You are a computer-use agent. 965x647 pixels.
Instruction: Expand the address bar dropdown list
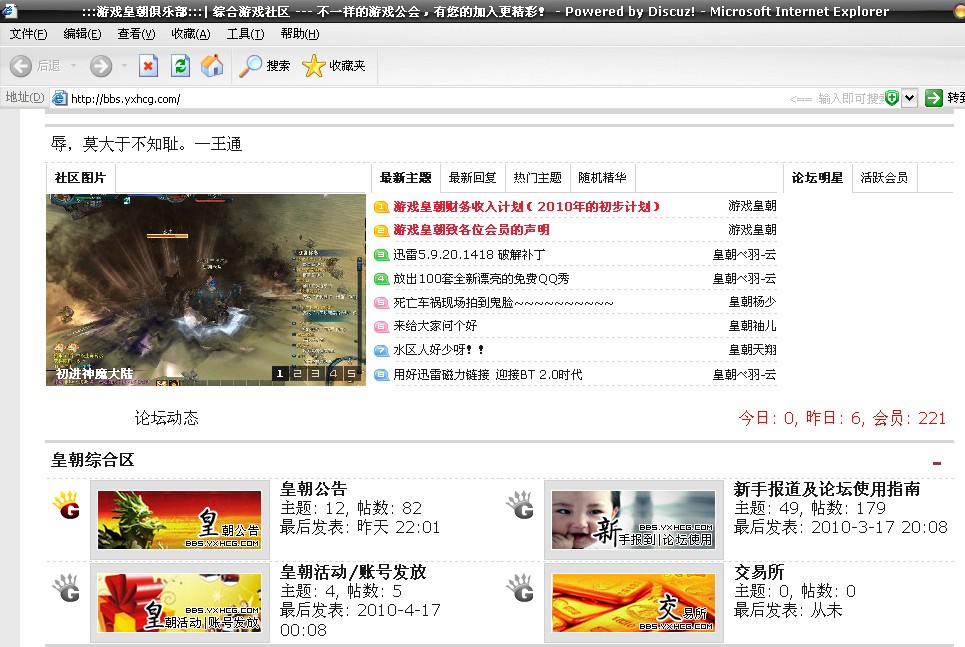(910, 98)
